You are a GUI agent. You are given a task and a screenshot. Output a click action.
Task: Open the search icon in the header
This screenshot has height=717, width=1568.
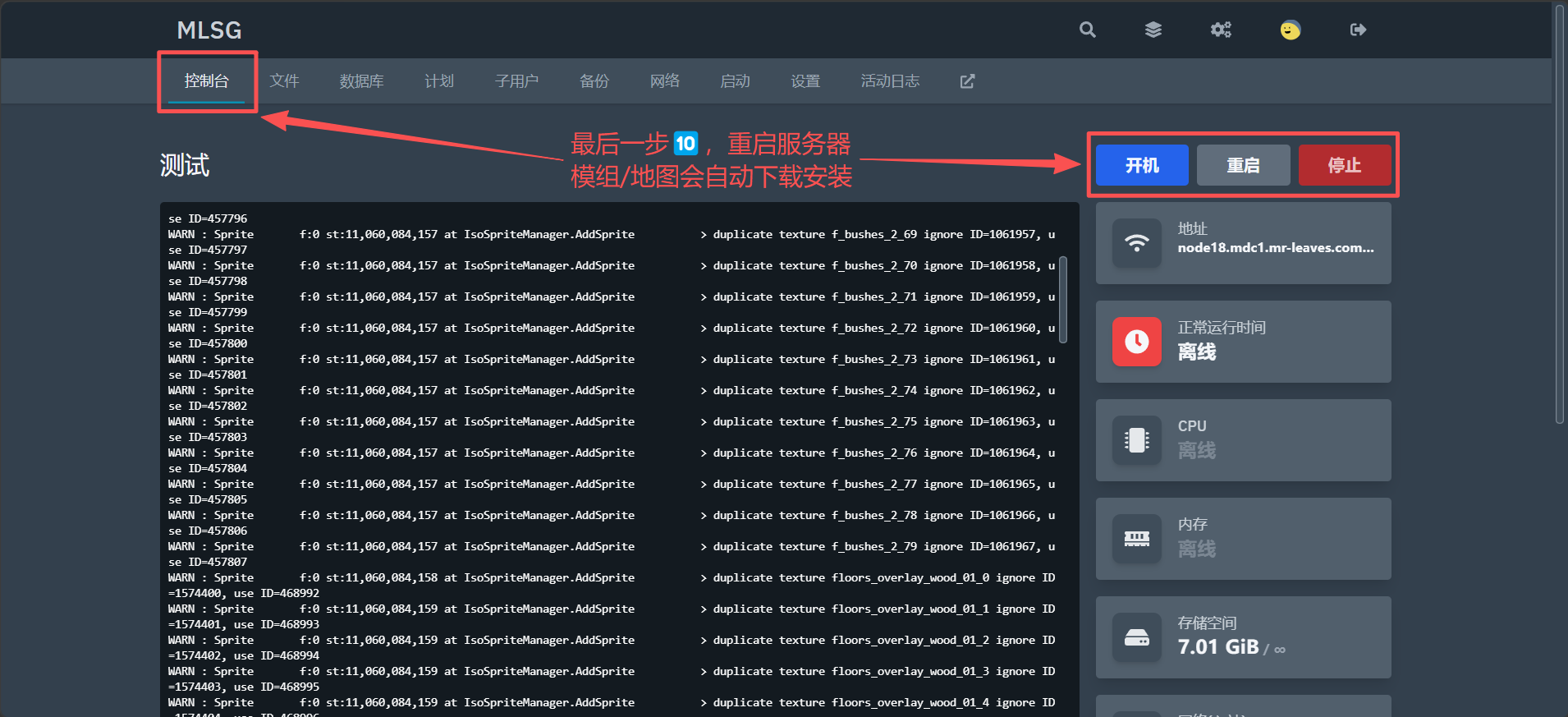[1087, 30]
